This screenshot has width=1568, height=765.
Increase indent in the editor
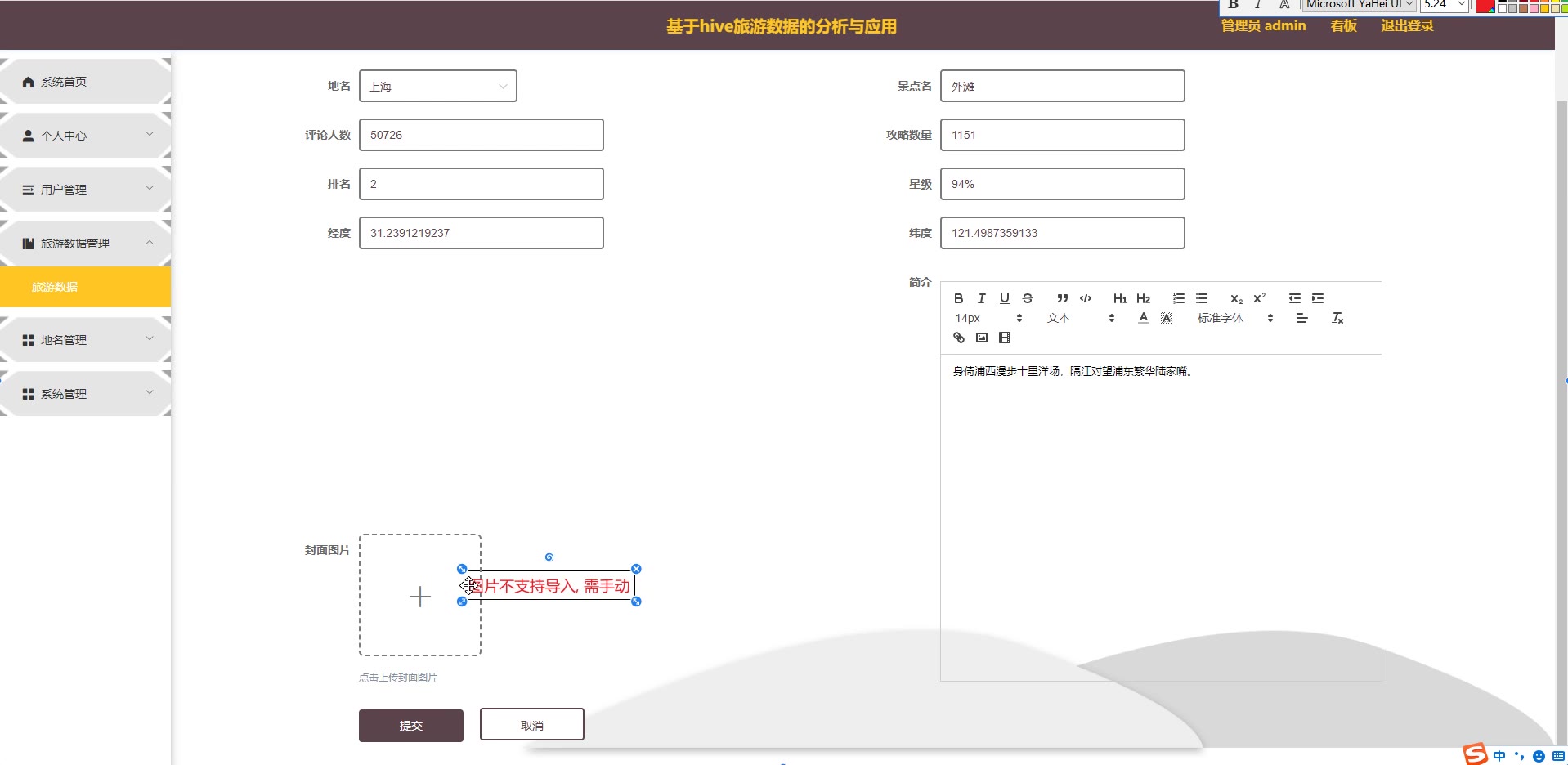pyautogui.click(x=1318, y=298)
